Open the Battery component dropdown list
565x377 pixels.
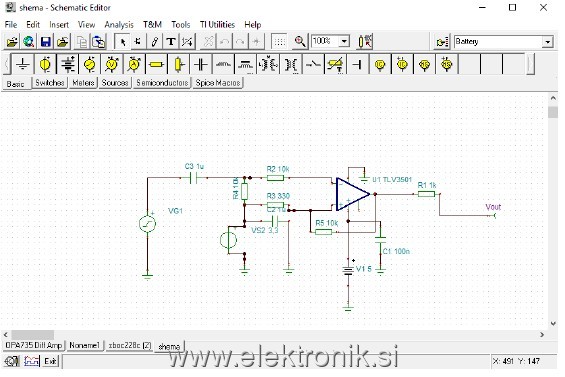tap(547, 42)
